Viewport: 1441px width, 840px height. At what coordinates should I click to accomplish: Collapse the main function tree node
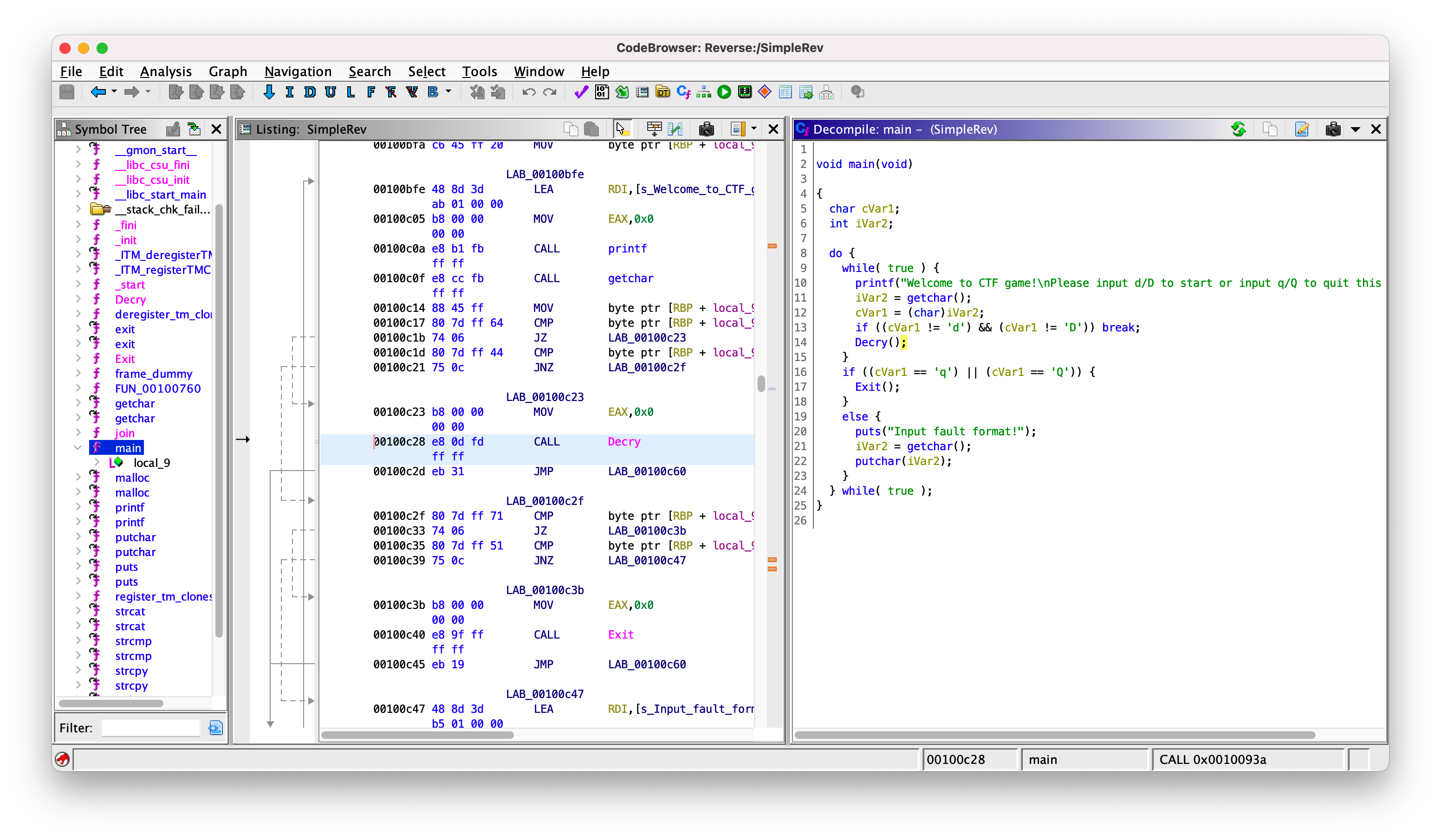78,448
